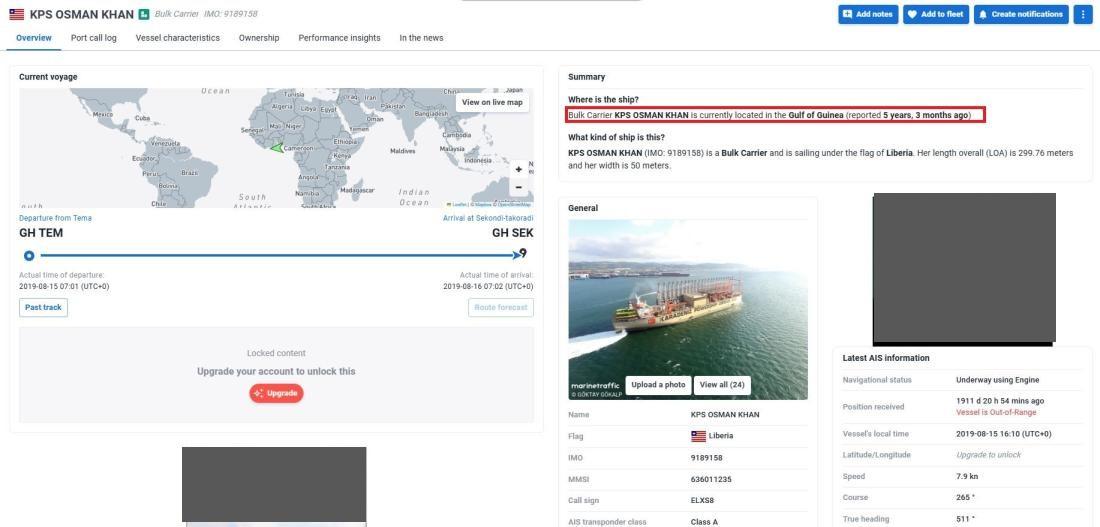Switch to the Ownership tab
Image resolution: width=1100 pixels, height=527 pixels.
coord(259,38)
